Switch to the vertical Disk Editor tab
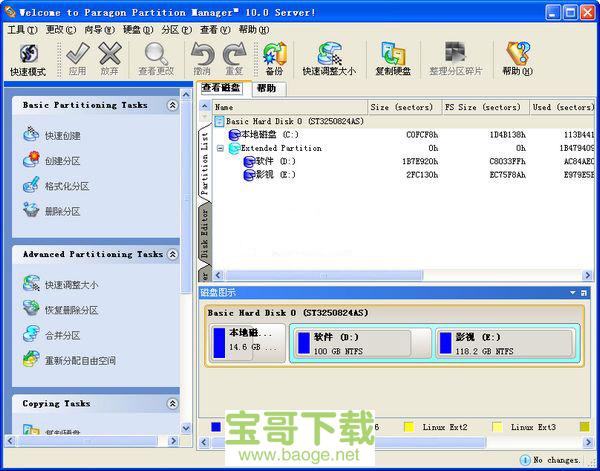This screenshot has height=471, width=600. (x=205, y=233)
